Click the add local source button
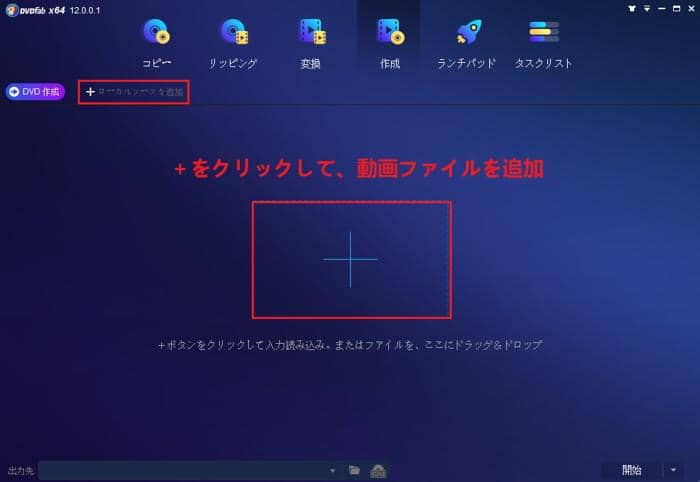Viewport: 700px width, 482px height. tap(134, 92)
